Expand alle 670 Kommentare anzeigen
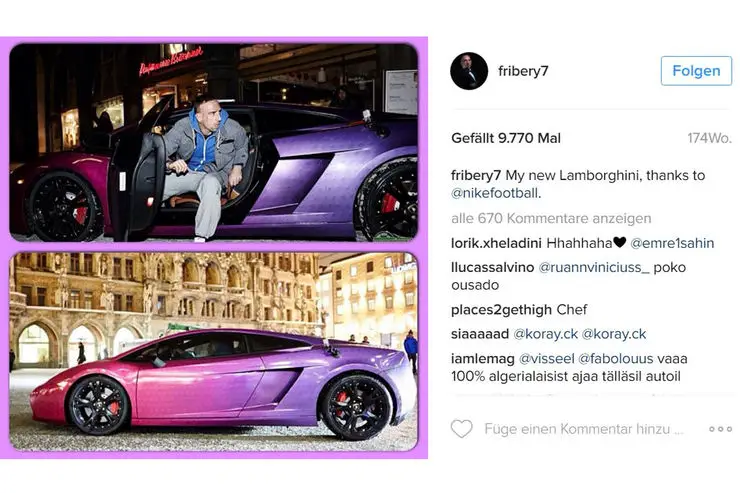This screenshot has height=493, width=740. point(551,218)
